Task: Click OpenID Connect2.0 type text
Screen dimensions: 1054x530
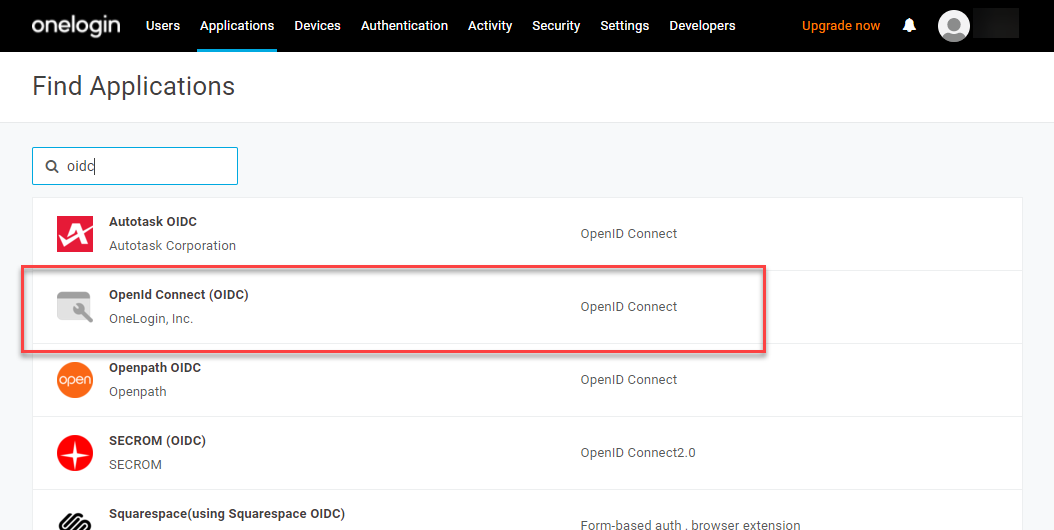Action: pyautogui.click(x=638, y=453)
